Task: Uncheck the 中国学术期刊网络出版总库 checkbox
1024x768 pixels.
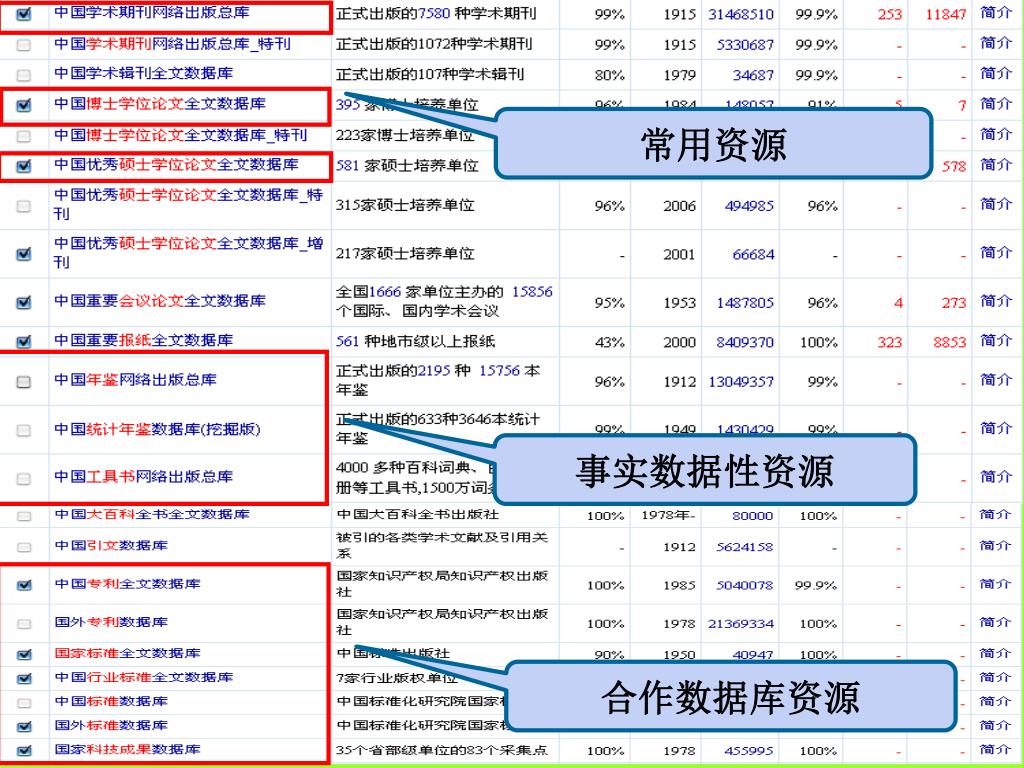Action: (x=24, y=14)
